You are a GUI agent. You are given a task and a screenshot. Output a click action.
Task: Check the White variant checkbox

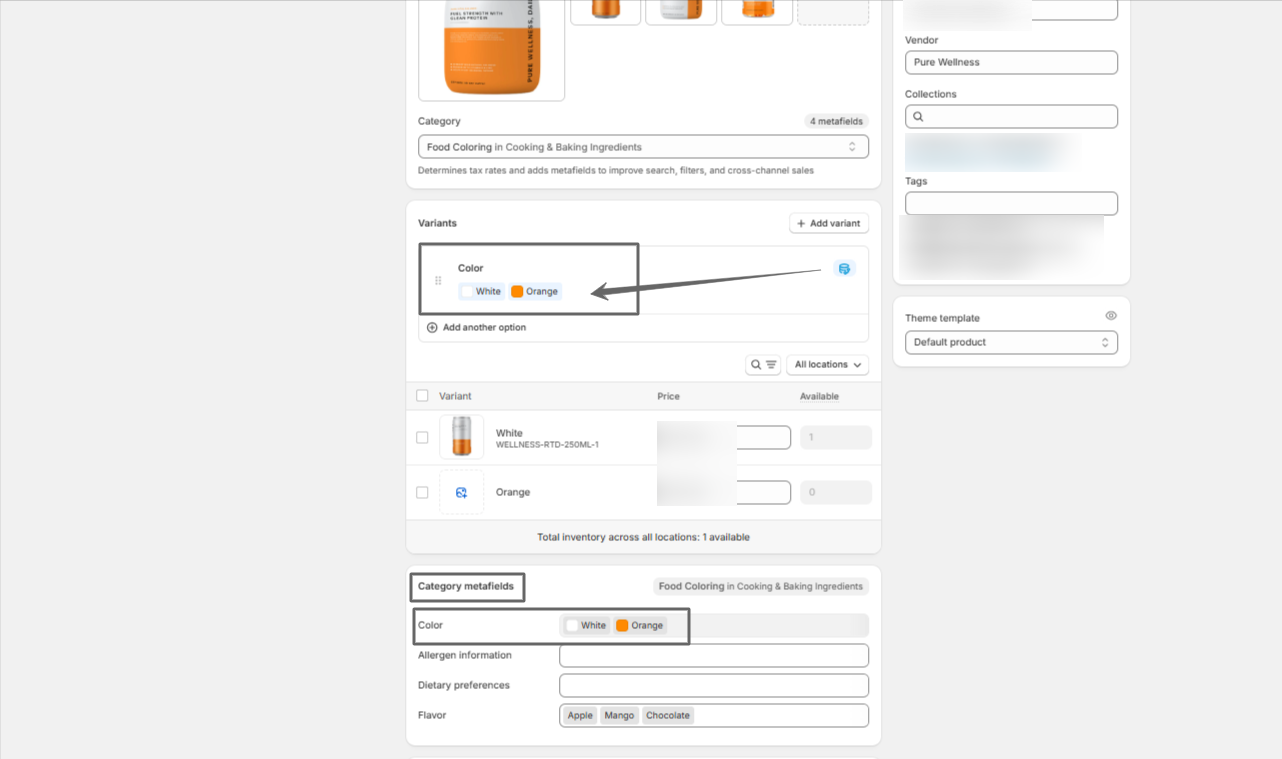(x=422, y=438)
